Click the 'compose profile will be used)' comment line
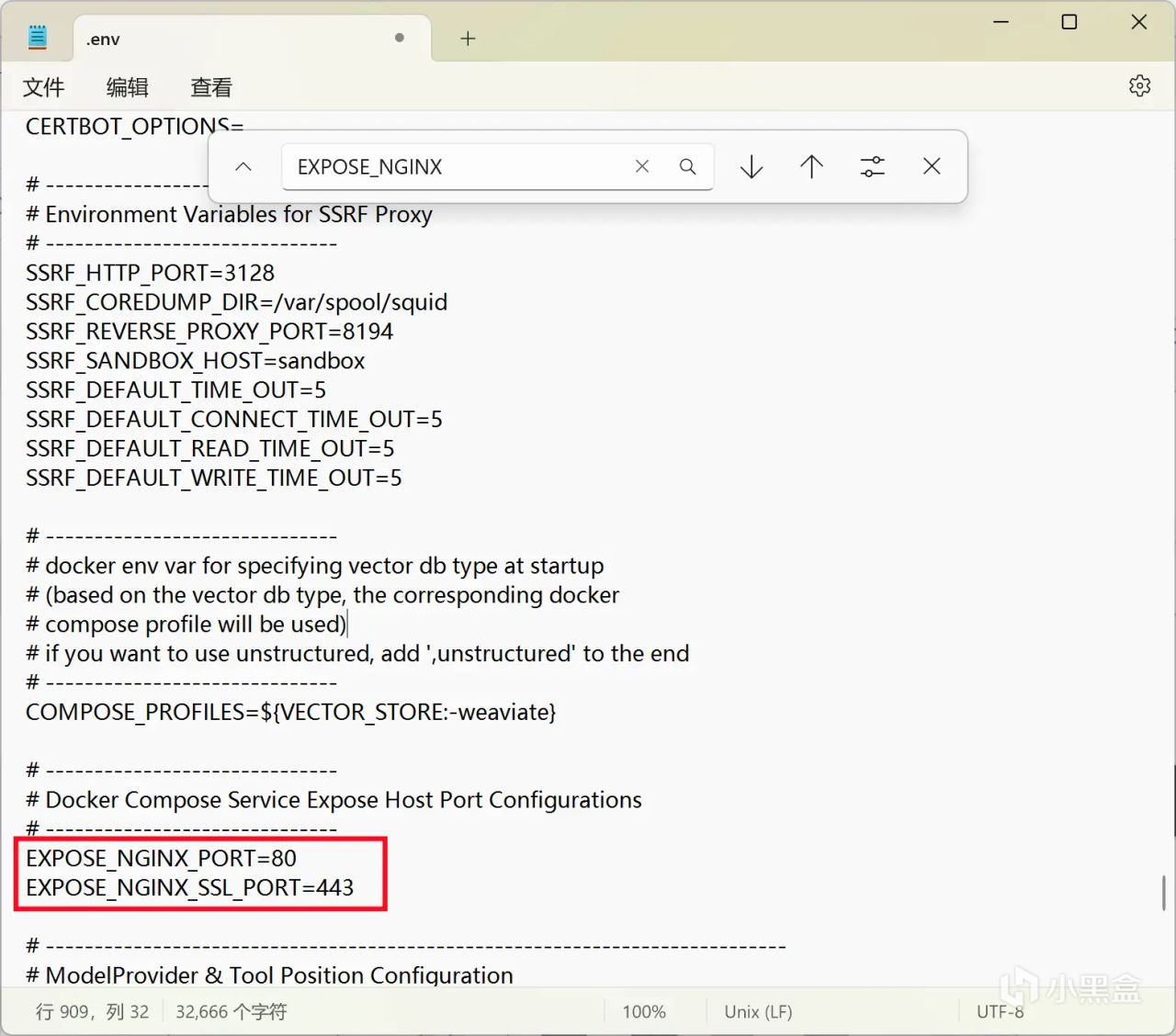This screenshot has width=1176, height=1036. [186, 625]
